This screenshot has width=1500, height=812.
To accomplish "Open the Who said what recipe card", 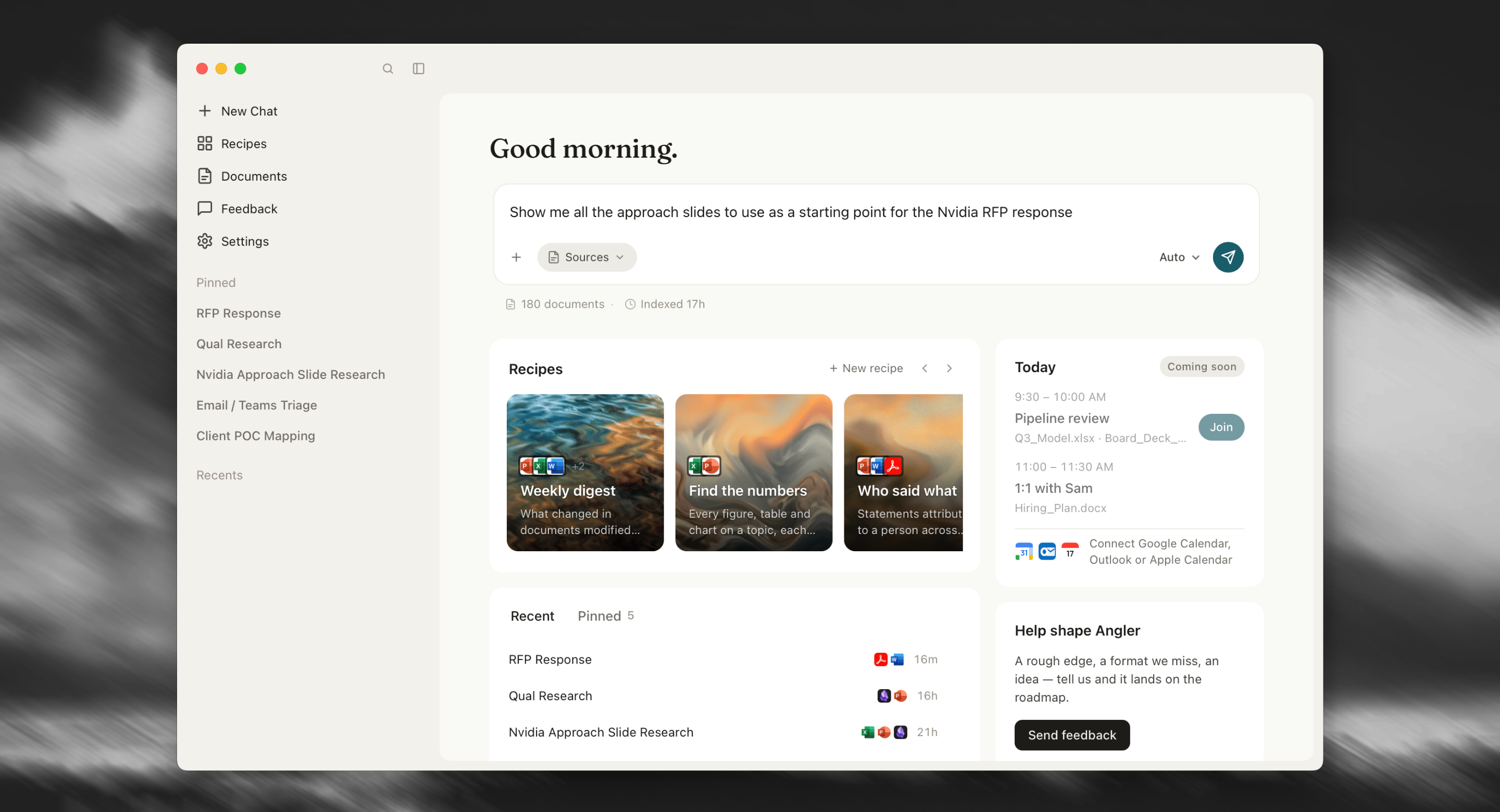I will 903,473.
